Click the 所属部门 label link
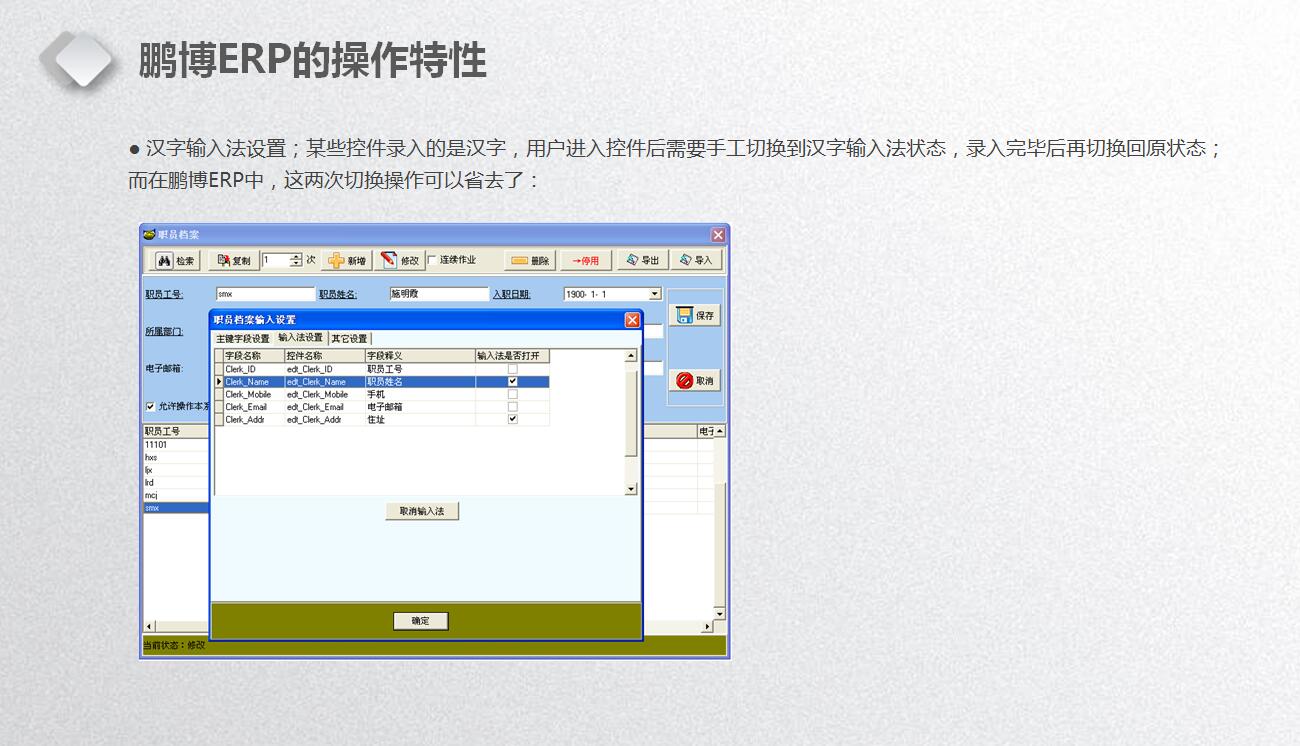Viewport: 1300px width, 746px height. pos(164,331)
